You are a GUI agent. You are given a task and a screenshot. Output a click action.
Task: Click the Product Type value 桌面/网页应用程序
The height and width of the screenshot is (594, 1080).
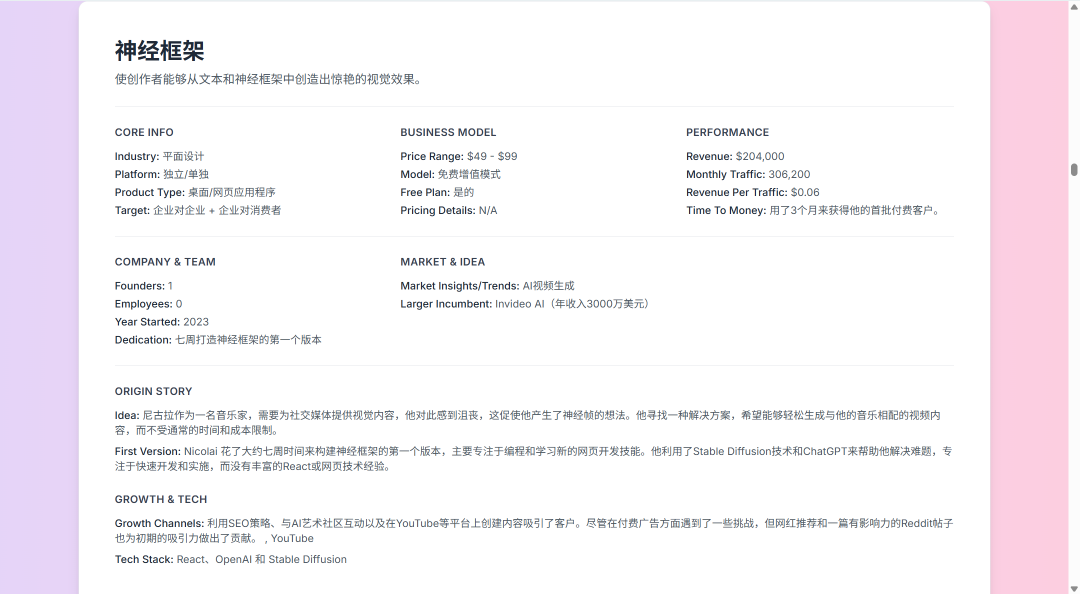pyautogui.click(x=231, y=192)
